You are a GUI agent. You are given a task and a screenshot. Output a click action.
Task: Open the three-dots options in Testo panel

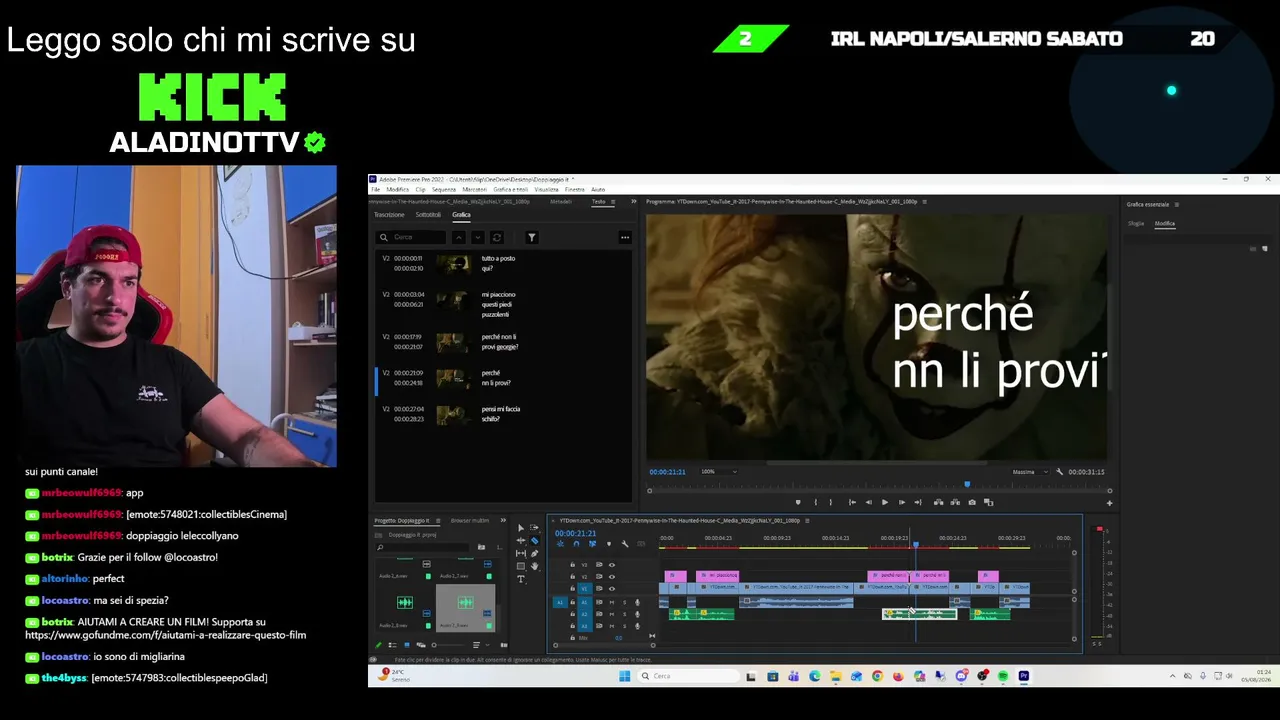(625, 237)
